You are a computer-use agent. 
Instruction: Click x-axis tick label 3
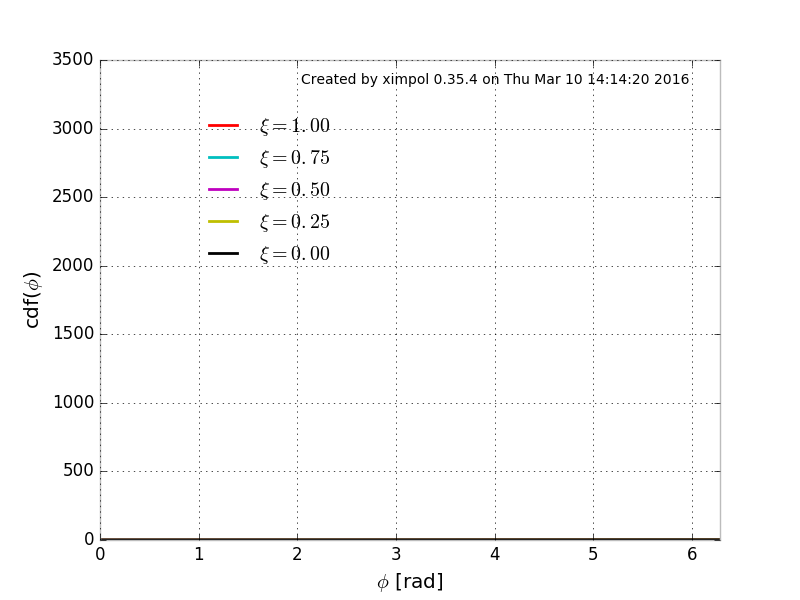click(x=396, y=555)
